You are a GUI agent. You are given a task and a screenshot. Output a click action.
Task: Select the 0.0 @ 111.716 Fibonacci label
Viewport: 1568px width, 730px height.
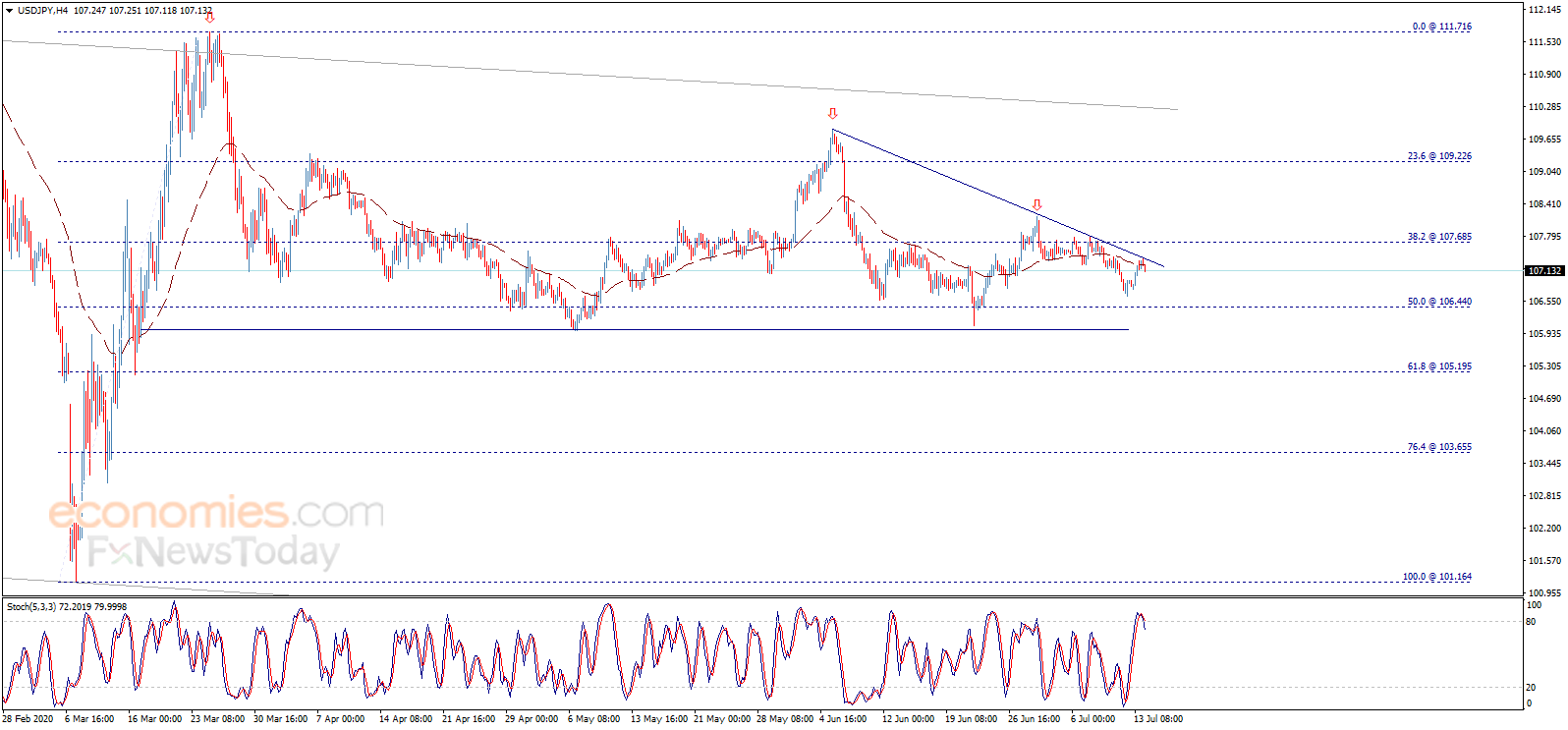click(1441, 27)
